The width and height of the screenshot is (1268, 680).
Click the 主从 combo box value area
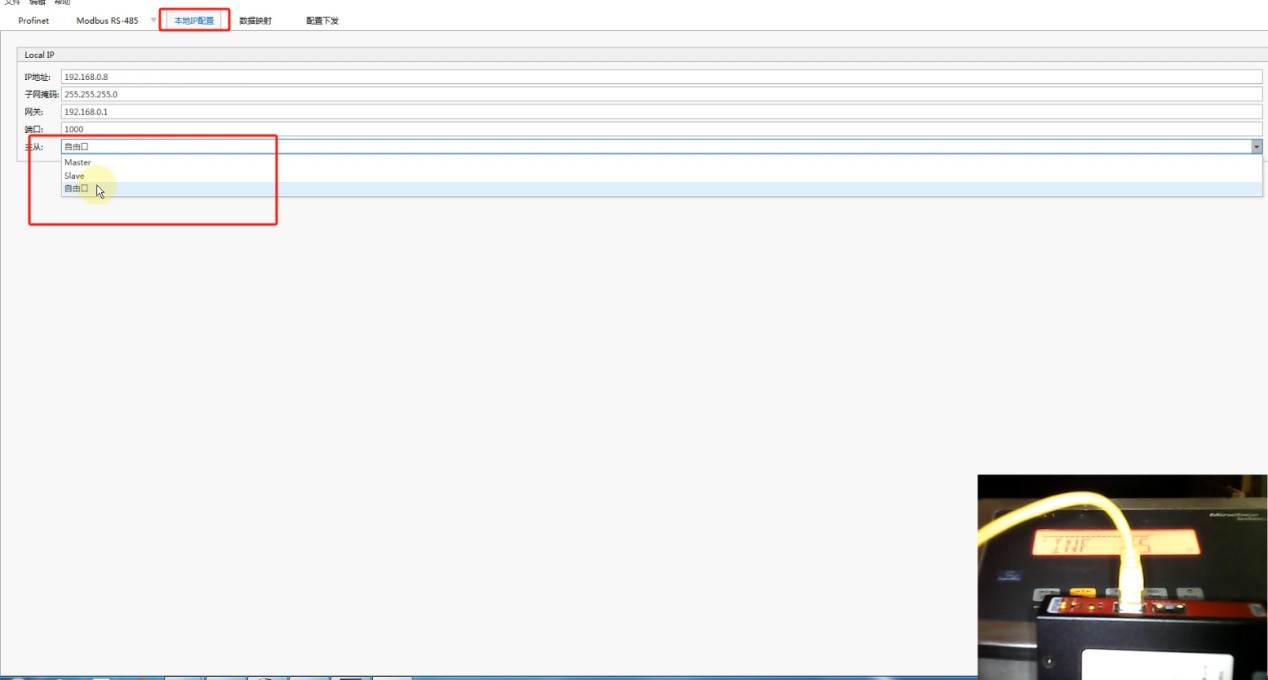click(650, 147)
